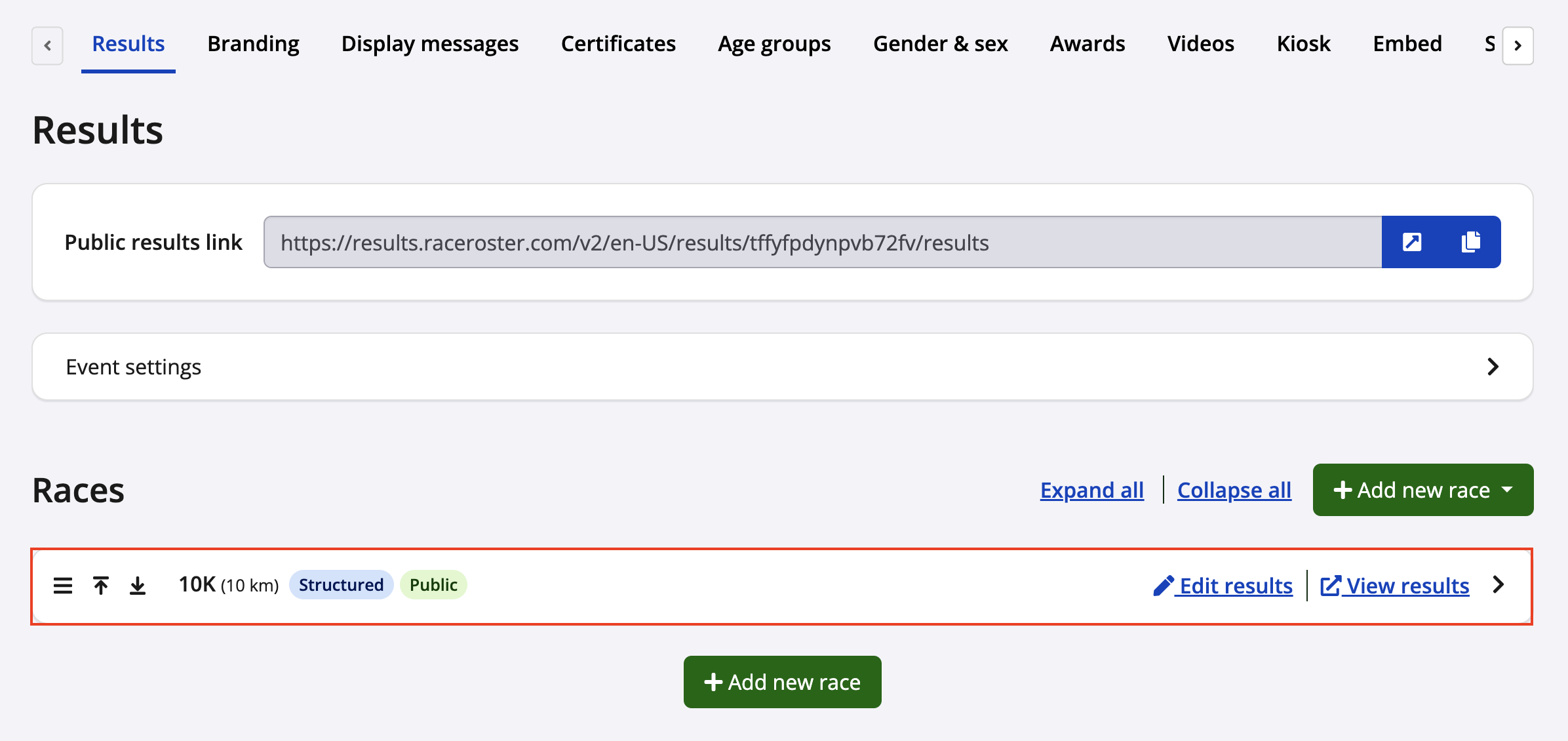Expand the 10K race row chevron
Image resolution: width=1568 pixels, height=741 pixels.
[1499, 584]
